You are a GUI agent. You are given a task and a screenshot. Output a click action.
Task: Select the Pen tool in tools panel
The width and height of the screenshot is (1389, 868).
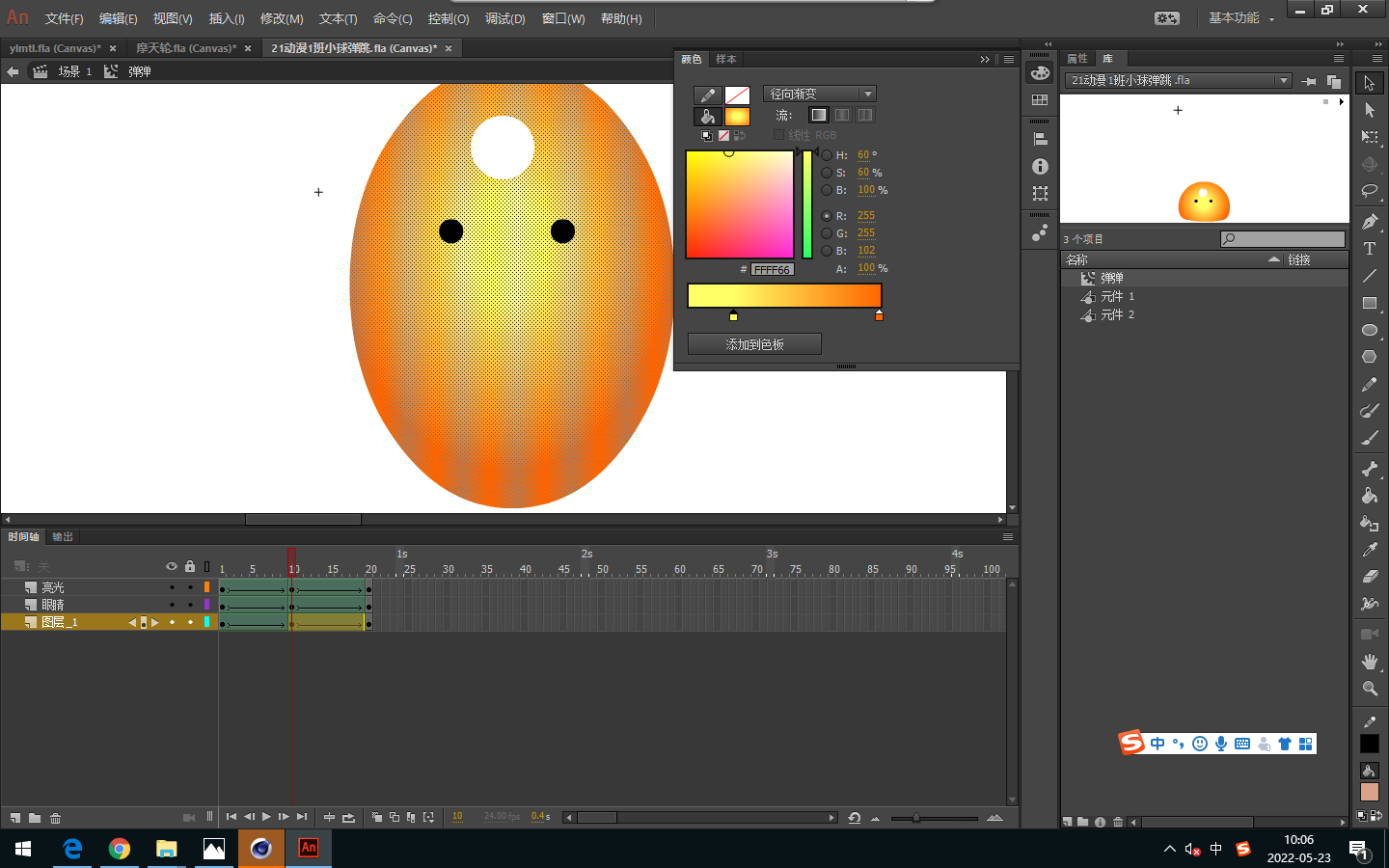[x=1369, y=222]
